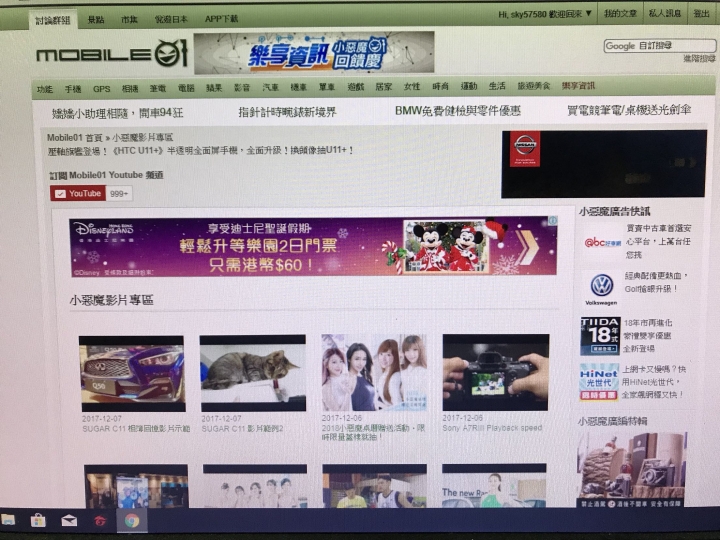Open the 樂享資訊 category menu
The height and width of the screenshot is (540, 720).
pyautogui.click(x=578, y=86)
